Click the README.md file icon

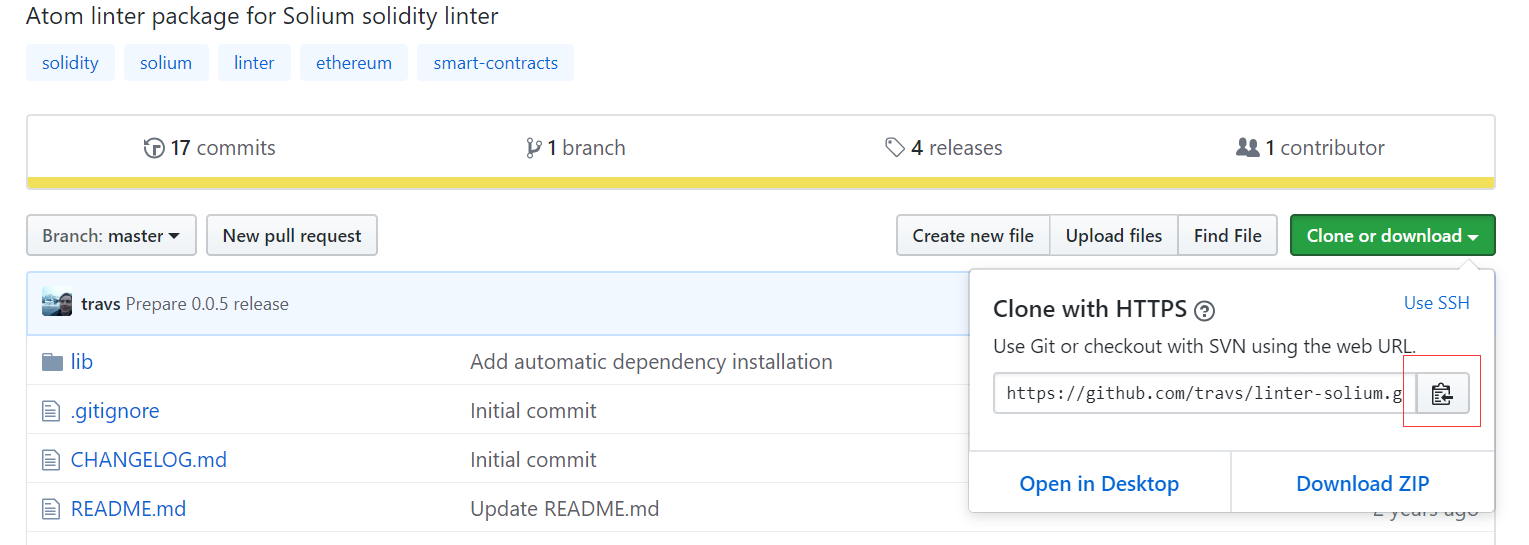[x=51, y=509]
